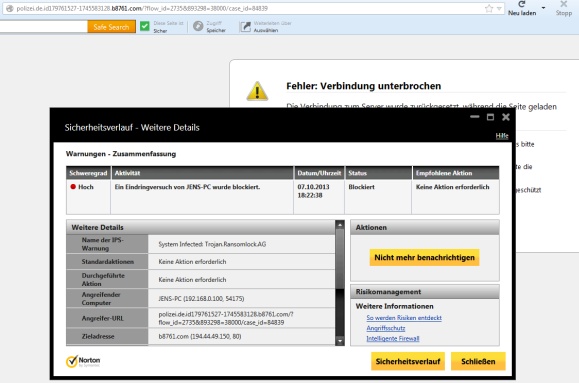Click Nicht mehr benachrichtigen button
Image resolution: width=579 pixels, height=383 pixels.
424,257
